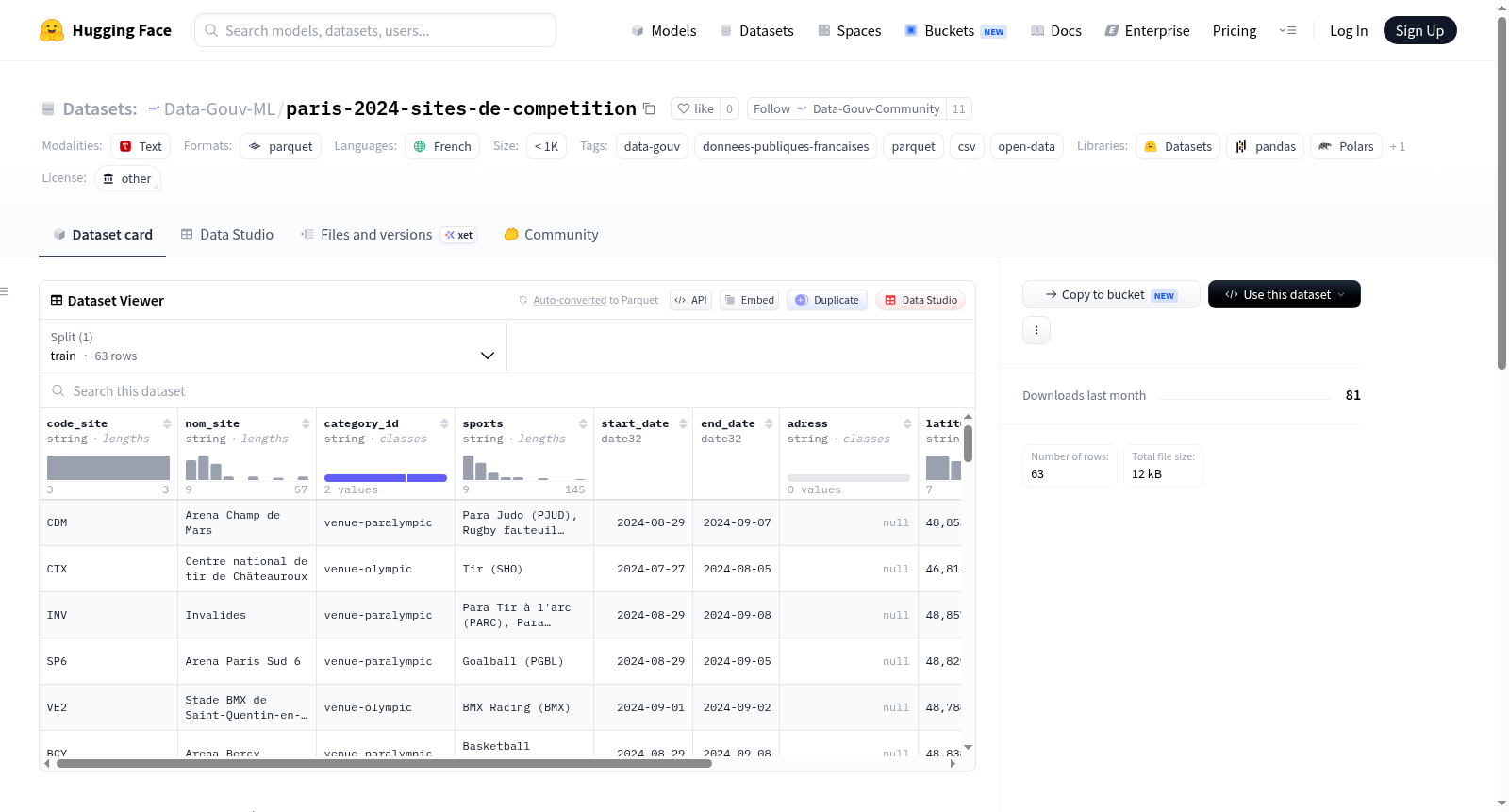Image resolution: width=1509 pixels, height=812 pixels.
Task: Select the Datasets library tag
Action: [1178, 146]
